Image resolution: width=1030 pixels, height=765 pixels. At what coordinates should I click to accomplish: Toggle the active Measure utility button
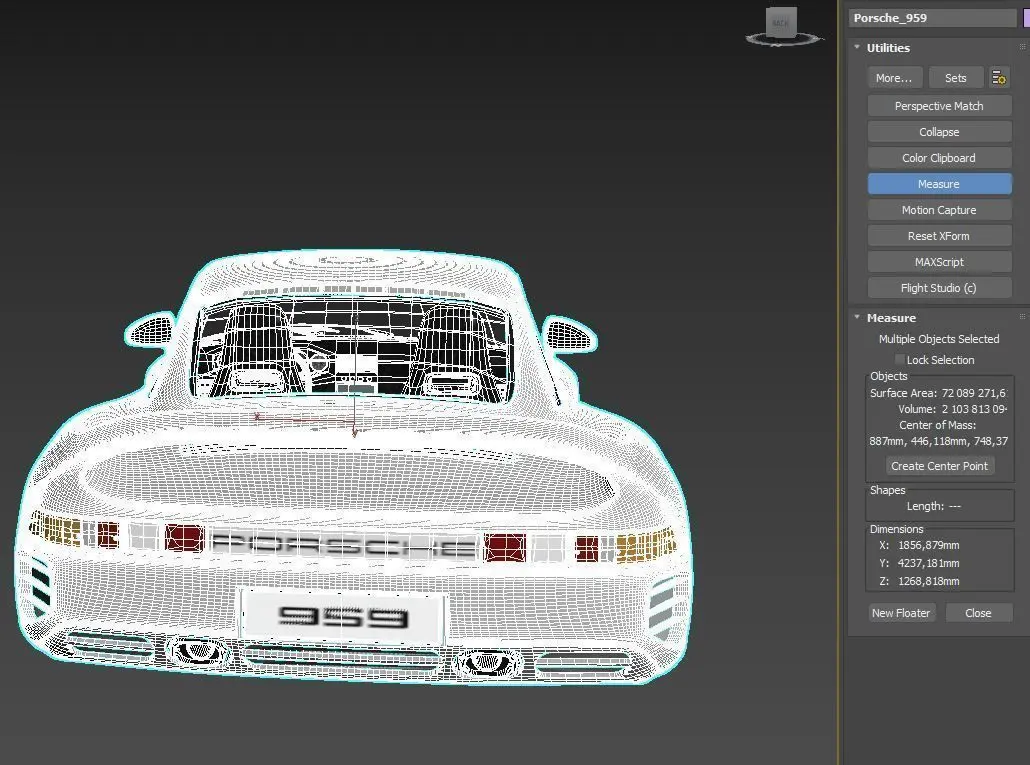coord(939,184)
